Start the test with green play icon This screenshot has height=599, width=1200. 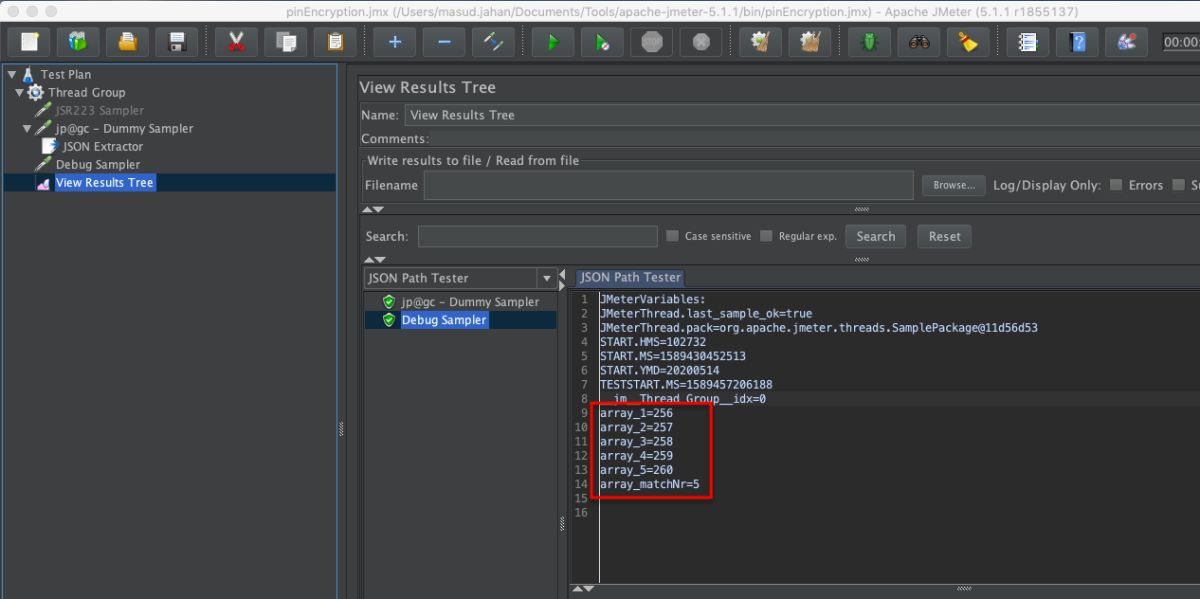click(552, 42)
